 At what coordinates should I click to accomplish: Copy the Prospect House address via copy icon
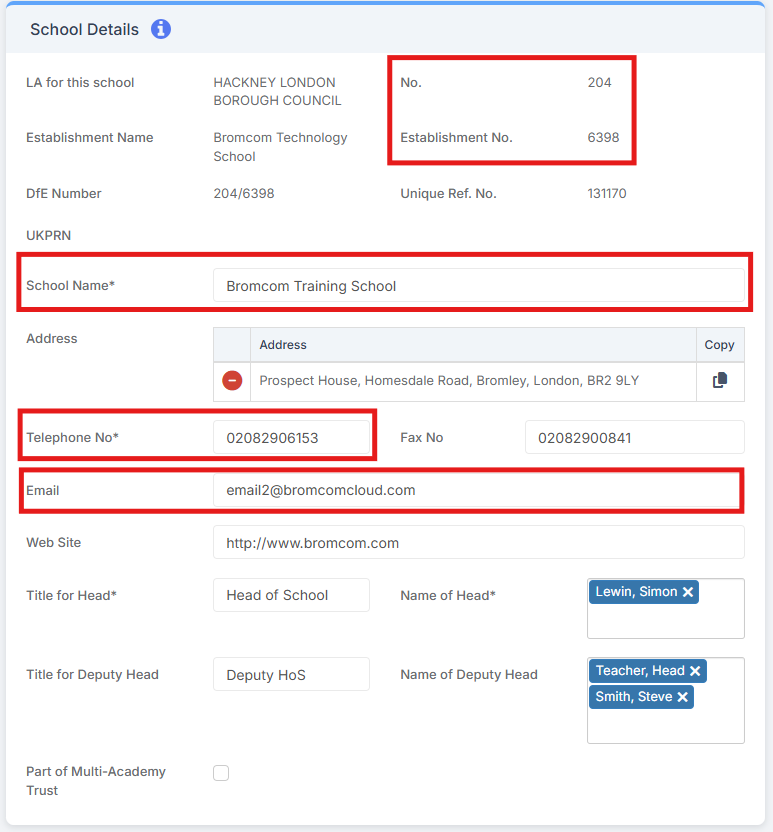(720, 381)
